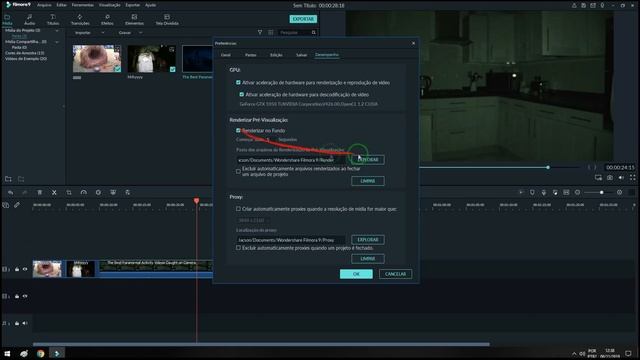Click the preview volume speaker icon
The width and height of the screenshot is (640, 360).
tap(621, 178)
